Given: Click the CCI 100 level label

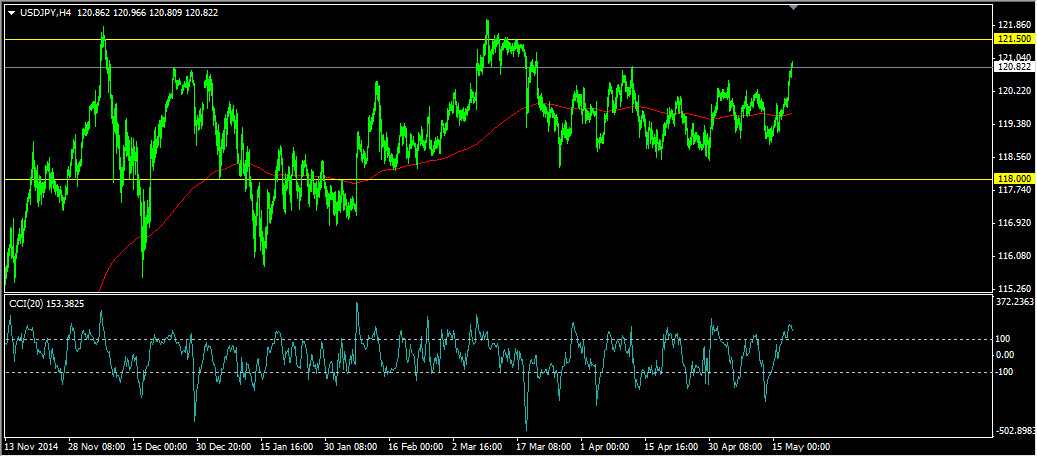Looking at the screenshot, I should click(x=1005, y=339).
